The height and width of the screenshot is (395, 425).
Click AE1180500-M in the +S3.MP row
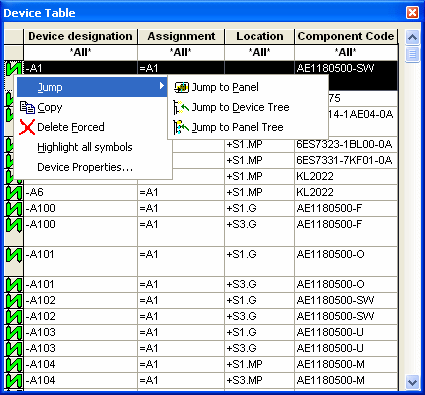[x=330, y=380]
